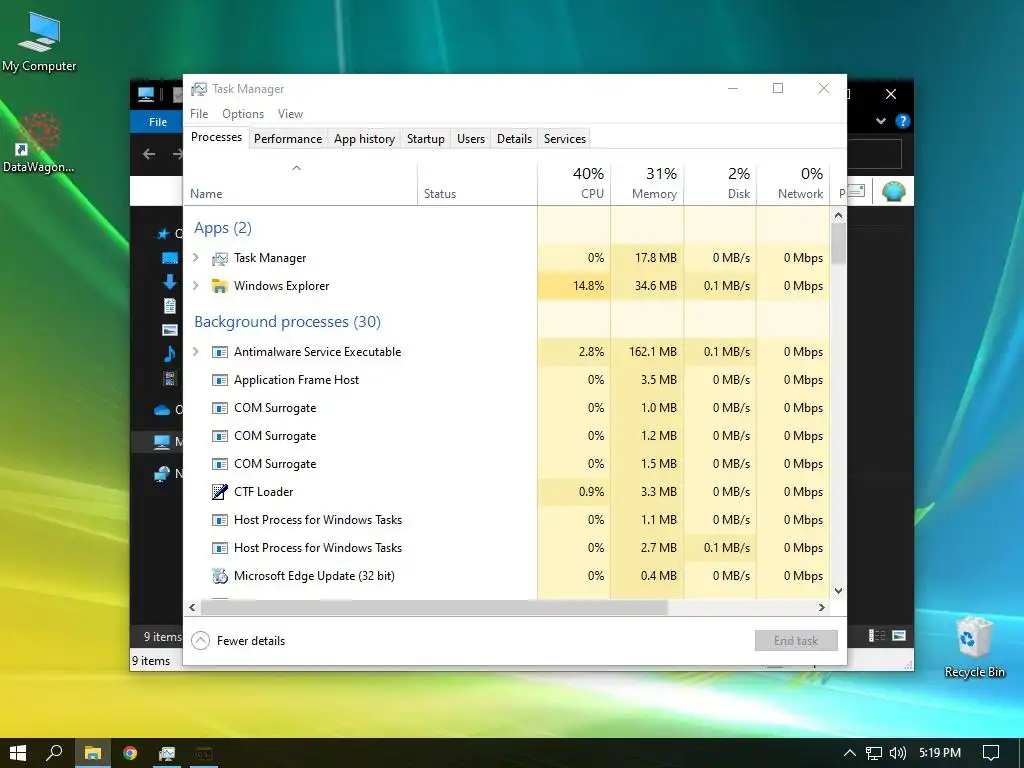The image size is (1024, 768).
Task: Open File Explorer from the taskbar
Action: click(92, 753)
